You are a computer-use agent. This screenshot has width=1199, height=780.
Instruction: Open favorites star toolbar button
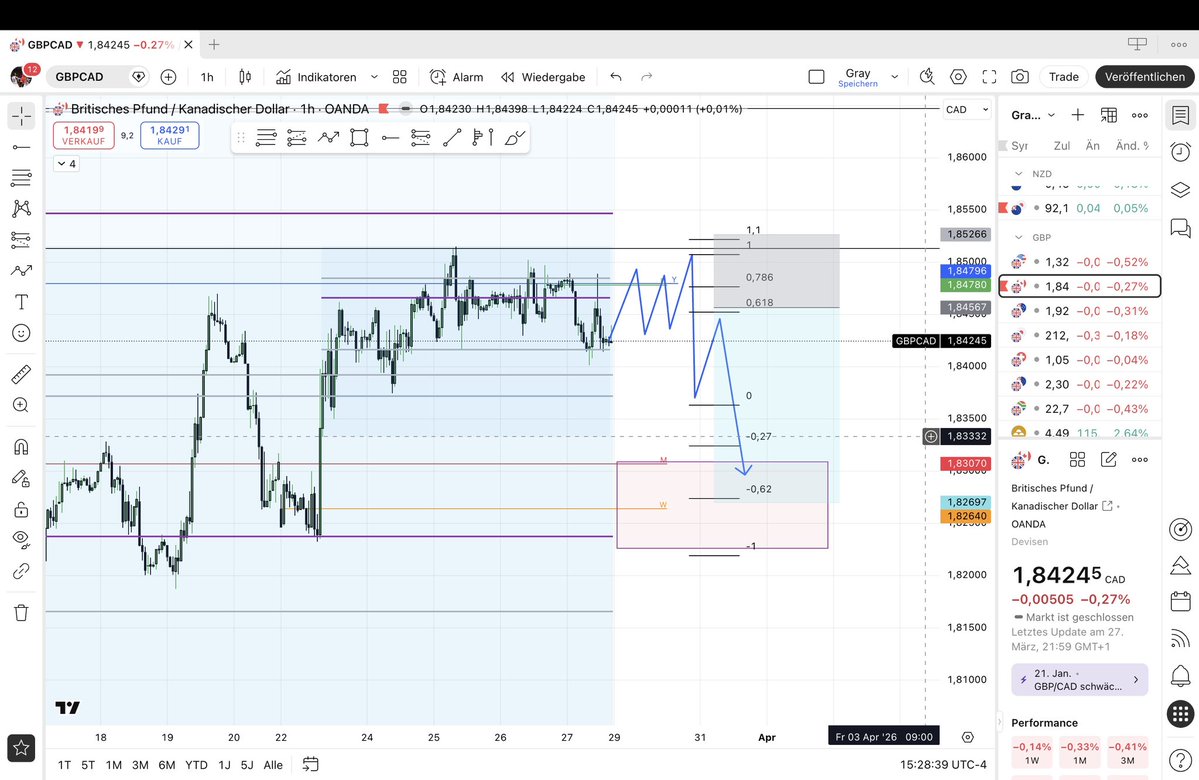[x=21, y=748]
